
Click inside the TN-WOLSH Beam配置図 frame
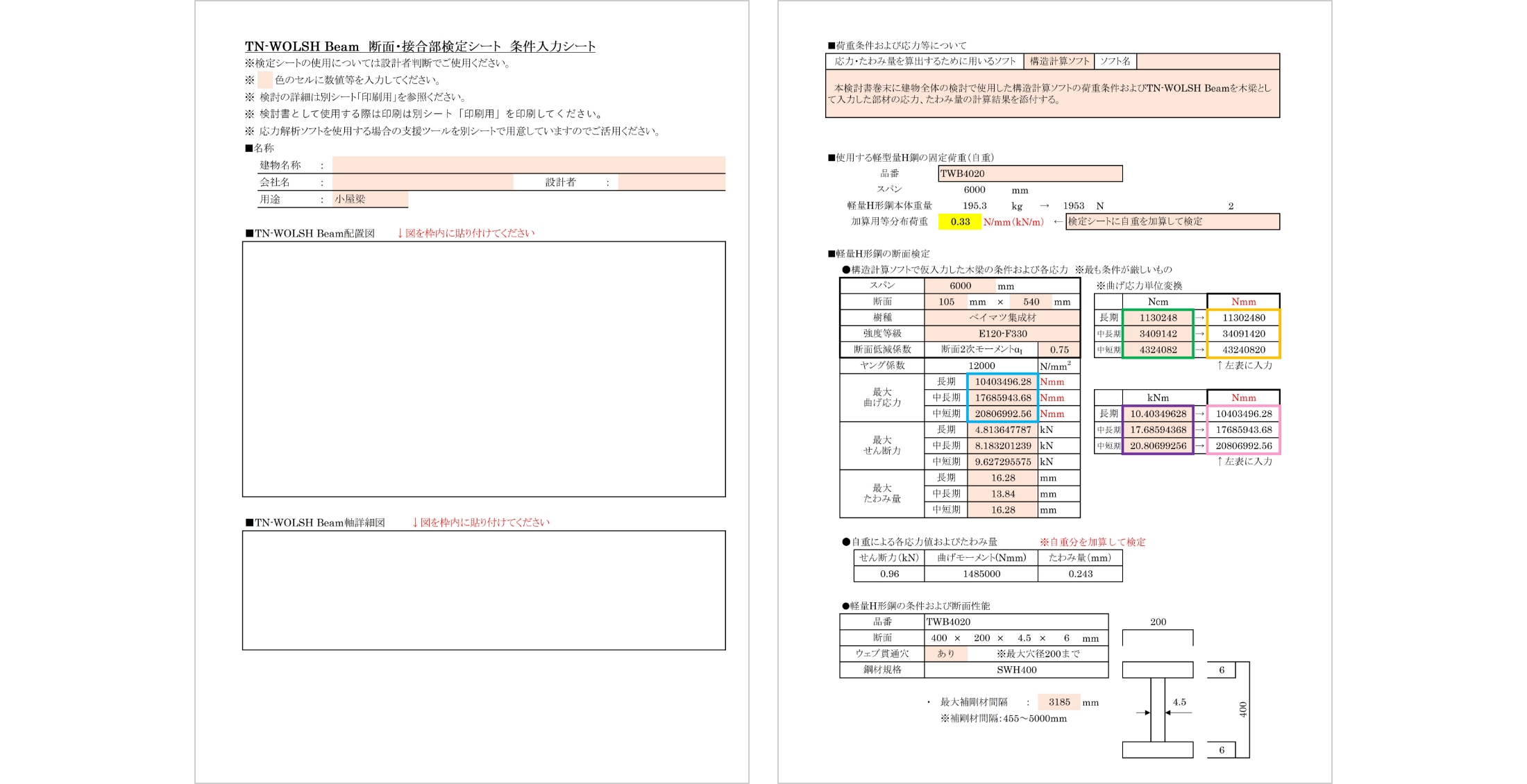tap(484, 369)
